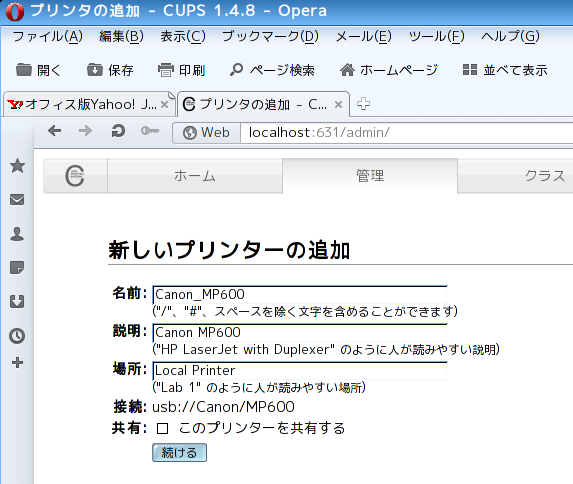Close the オフィス版Yahoo! tab
573x484 pixels.
coord(164,105)
